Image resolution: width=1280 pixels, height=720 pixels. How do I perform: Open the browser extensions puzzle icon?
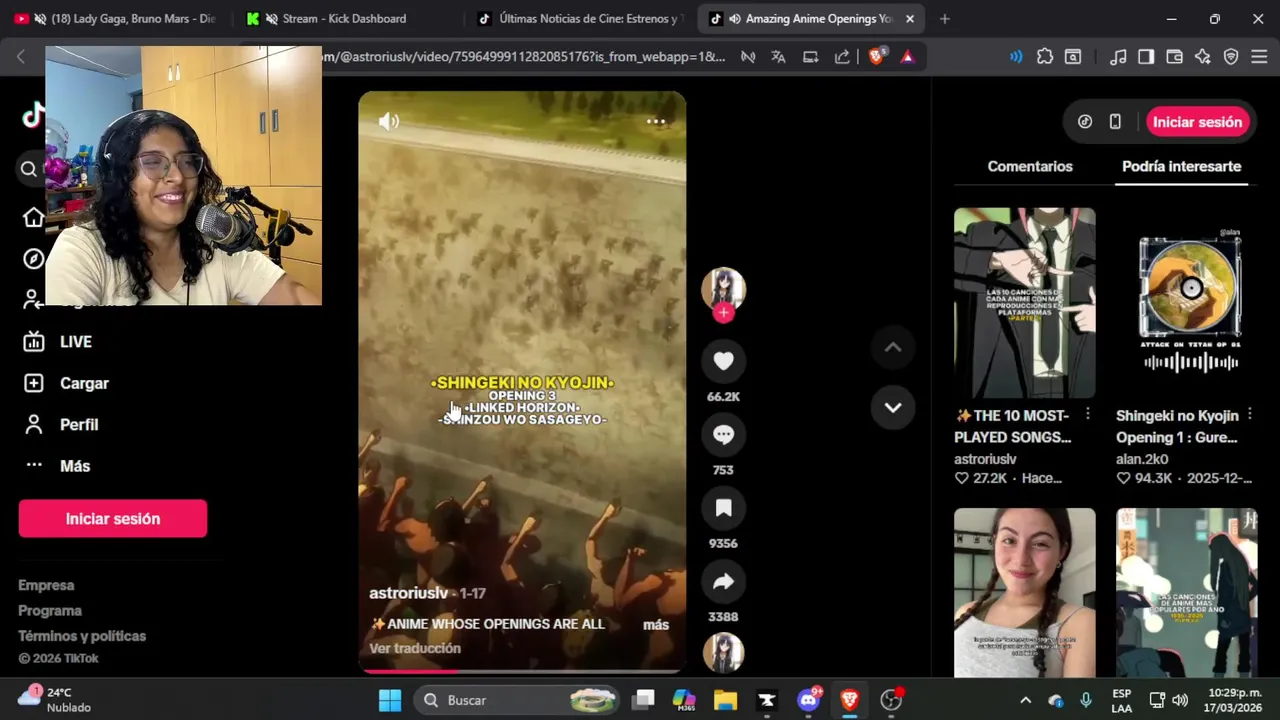coord(1045,57)
